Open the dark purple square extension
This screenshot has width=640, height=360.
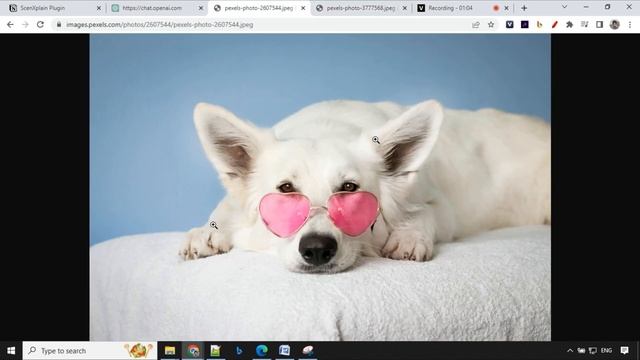tap(524, 25)
